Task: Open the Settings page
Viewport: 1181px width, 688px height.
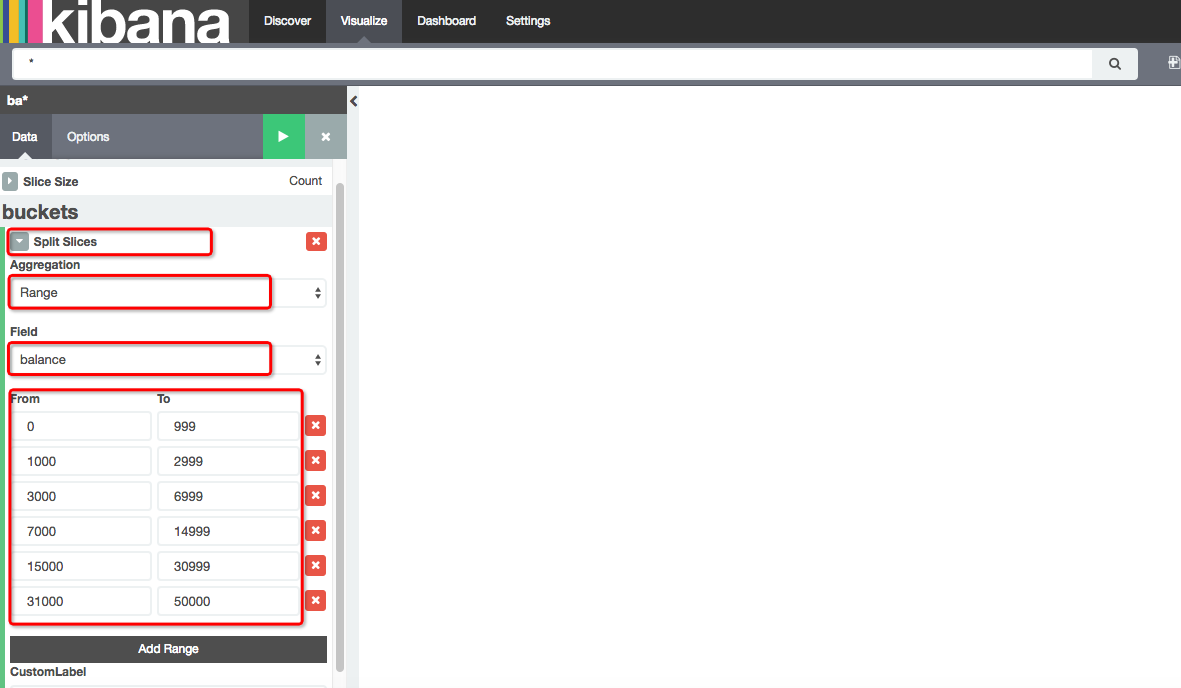Action: tap(528, 21)
